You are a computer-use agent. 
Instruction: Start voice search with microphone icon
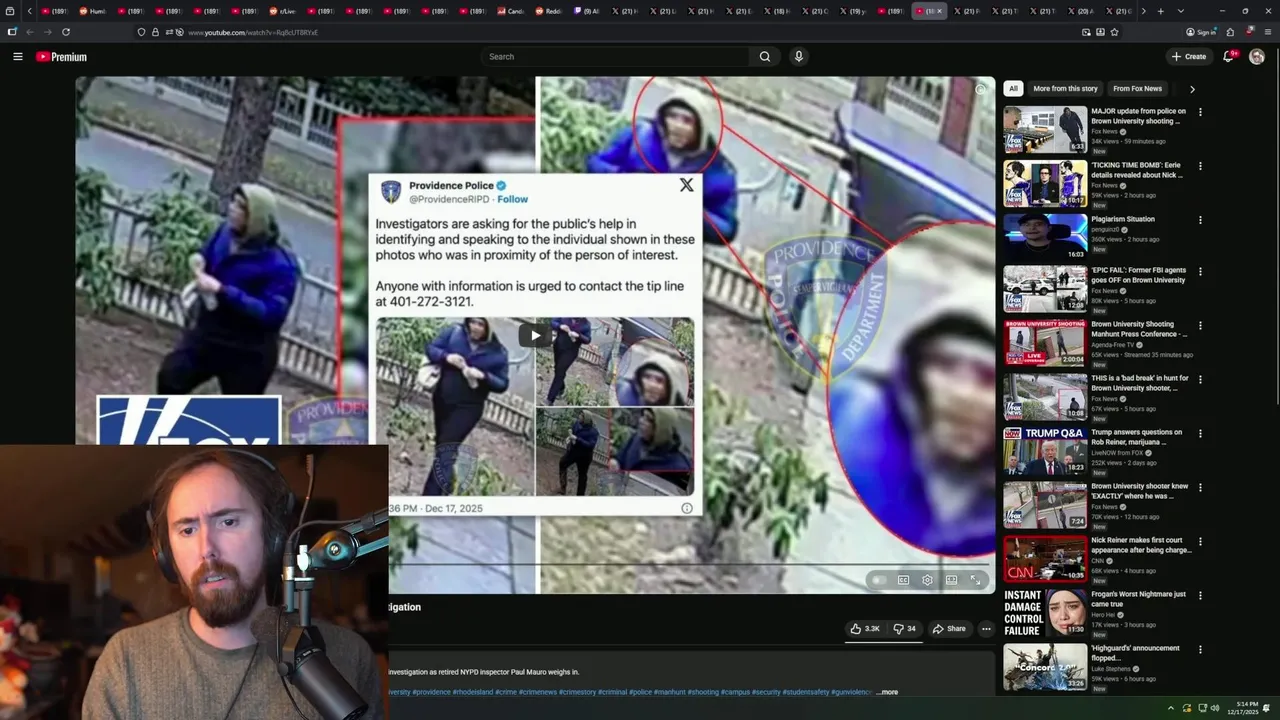coord(798,57)
